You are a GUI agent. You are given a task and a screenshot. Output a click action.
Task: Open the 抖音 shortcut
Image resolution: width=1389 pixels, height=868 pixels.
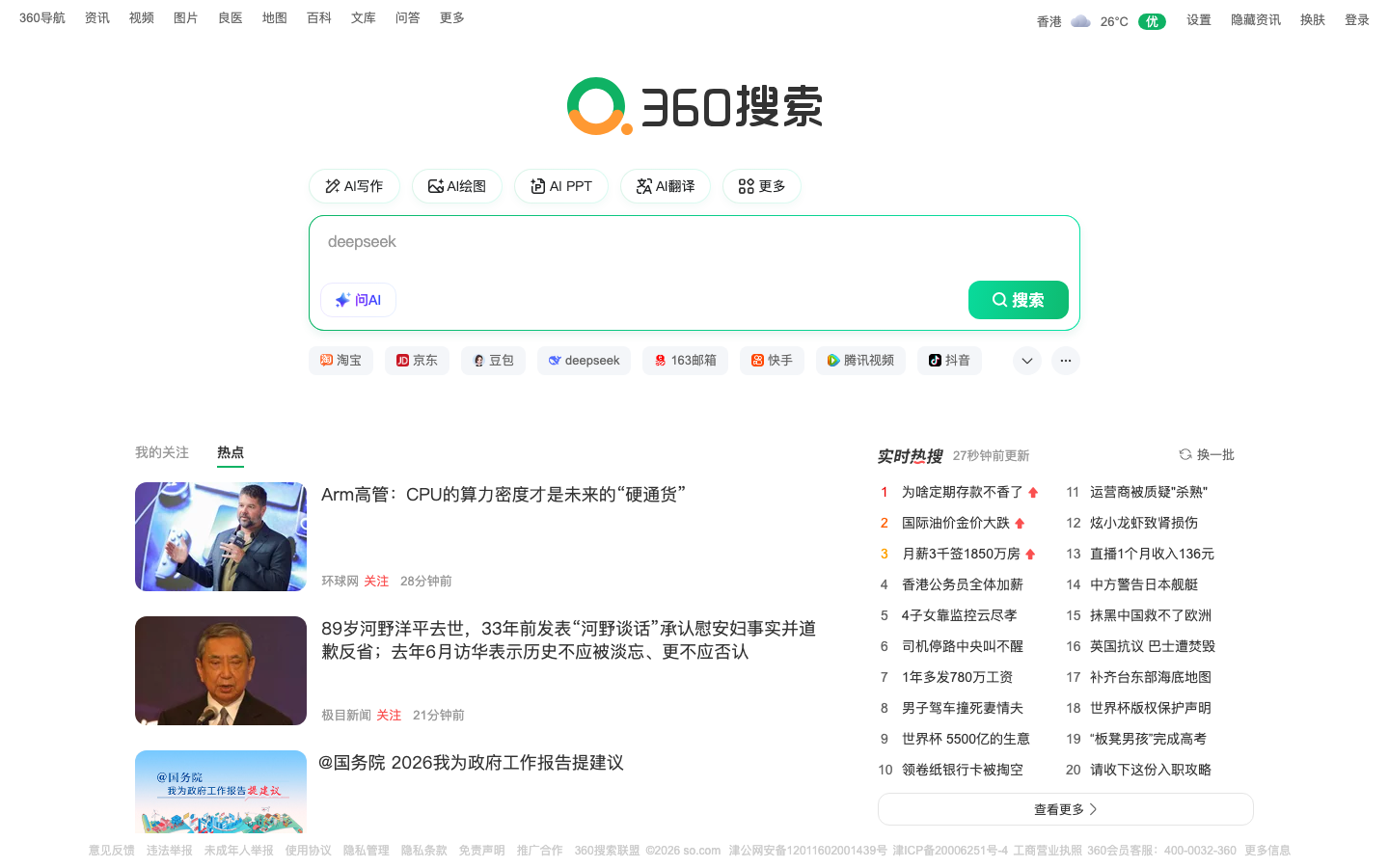click(x=949, y=360)
